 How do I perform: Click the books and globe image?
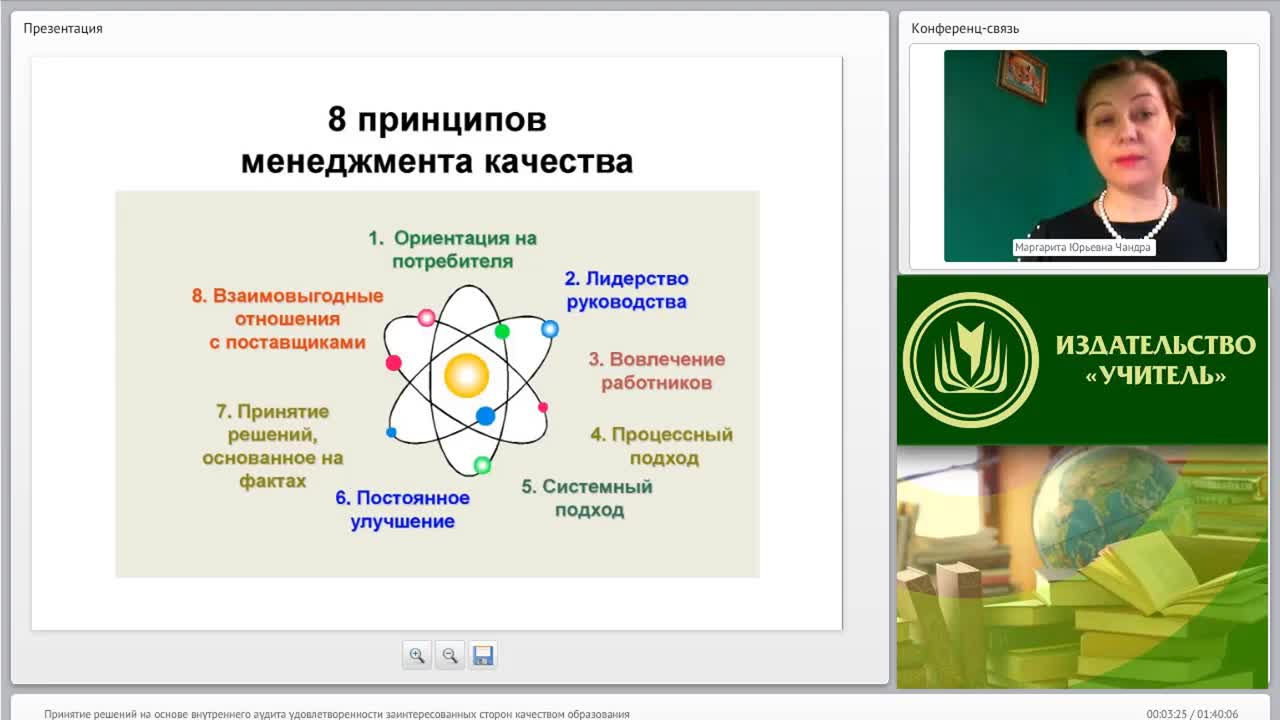tap(1082, 567)
